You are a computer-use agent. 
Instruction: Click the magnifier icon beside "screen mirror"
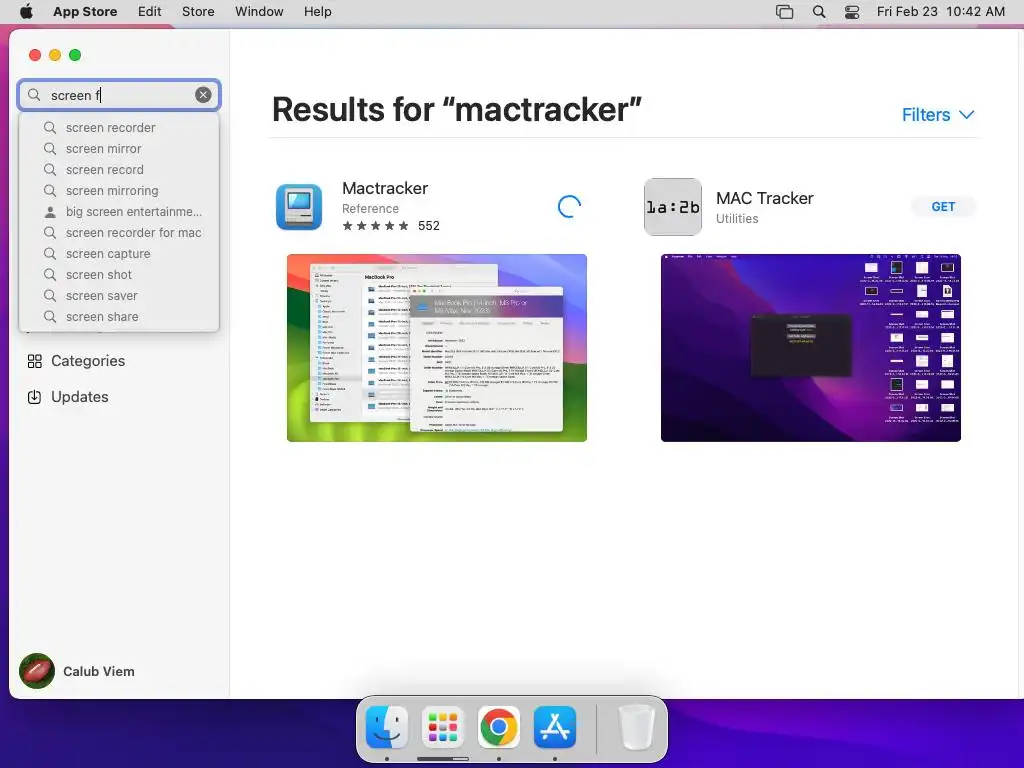pos(50,148)
